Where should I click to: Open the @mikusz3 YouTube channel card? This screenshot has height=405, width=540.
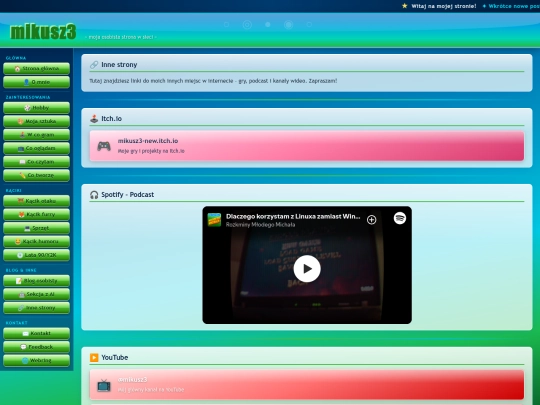307,385
